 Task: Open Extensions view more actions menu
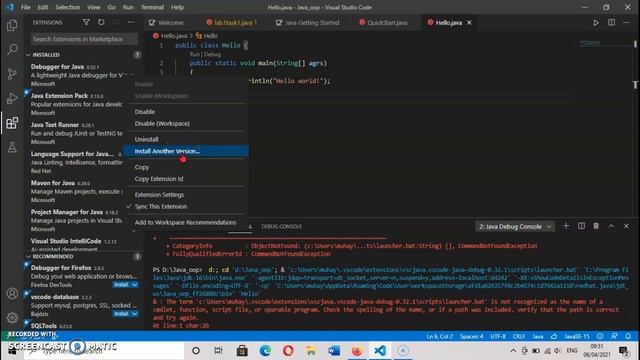tap(131, 22)
